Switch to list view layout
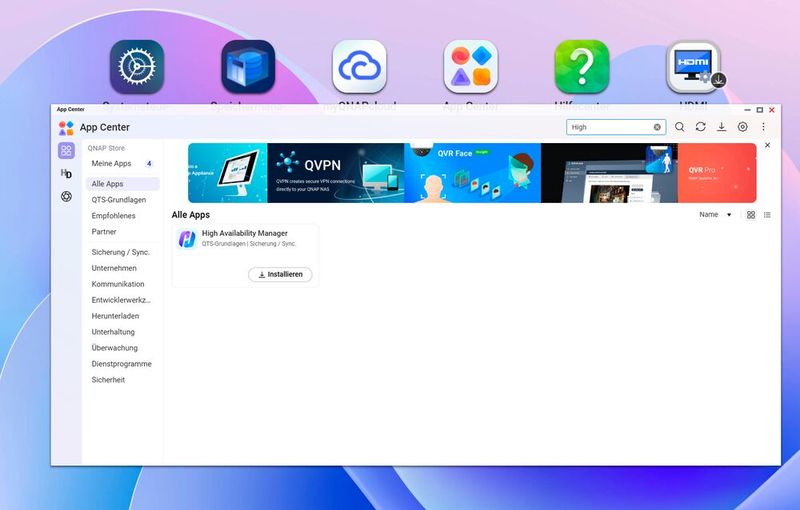Viewport: 800px width, 510px height. pos(767,215)
